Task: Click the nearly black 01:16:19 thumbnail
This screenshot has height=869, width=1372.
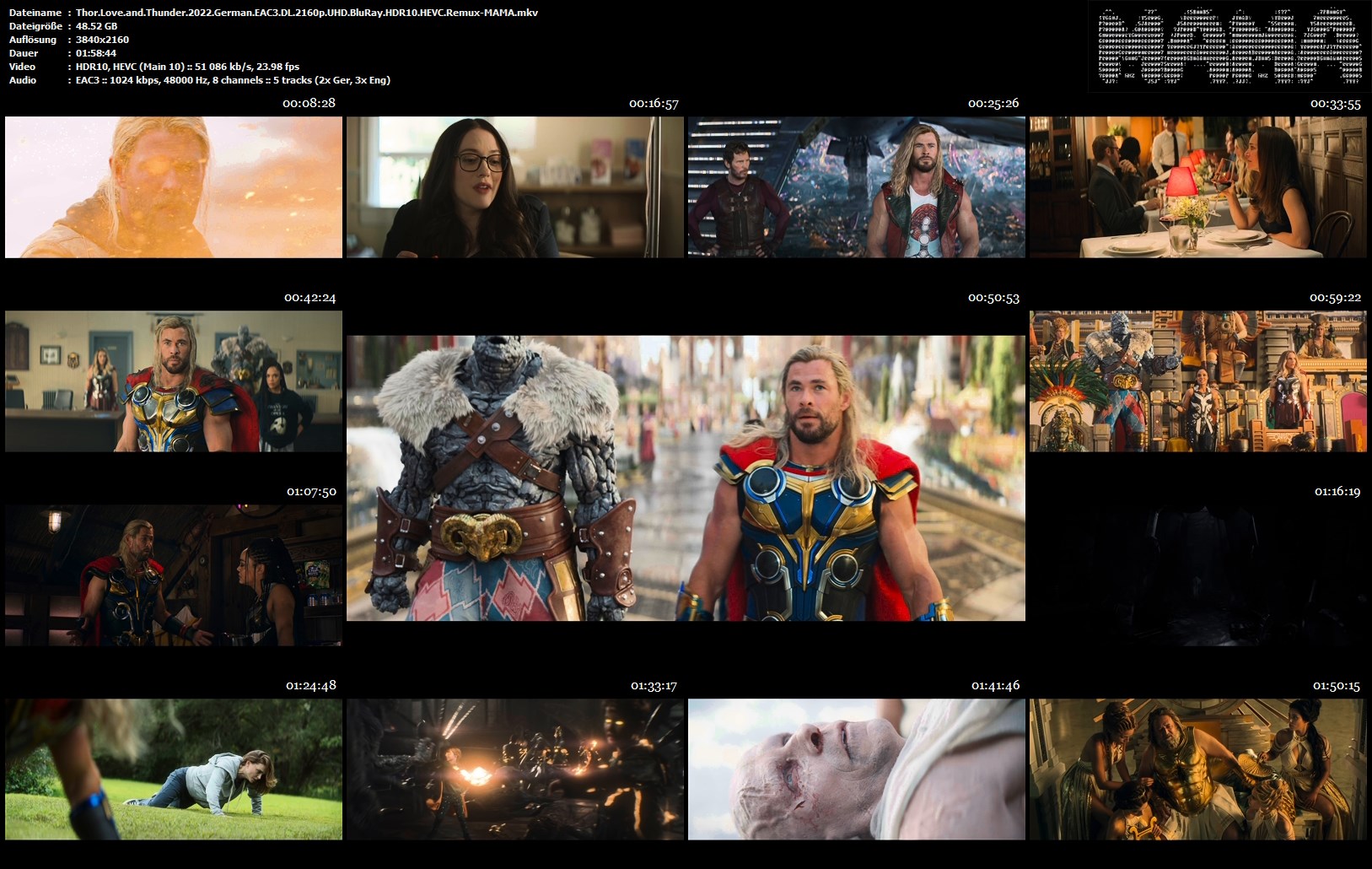Action: click(x=1197, y=575)
